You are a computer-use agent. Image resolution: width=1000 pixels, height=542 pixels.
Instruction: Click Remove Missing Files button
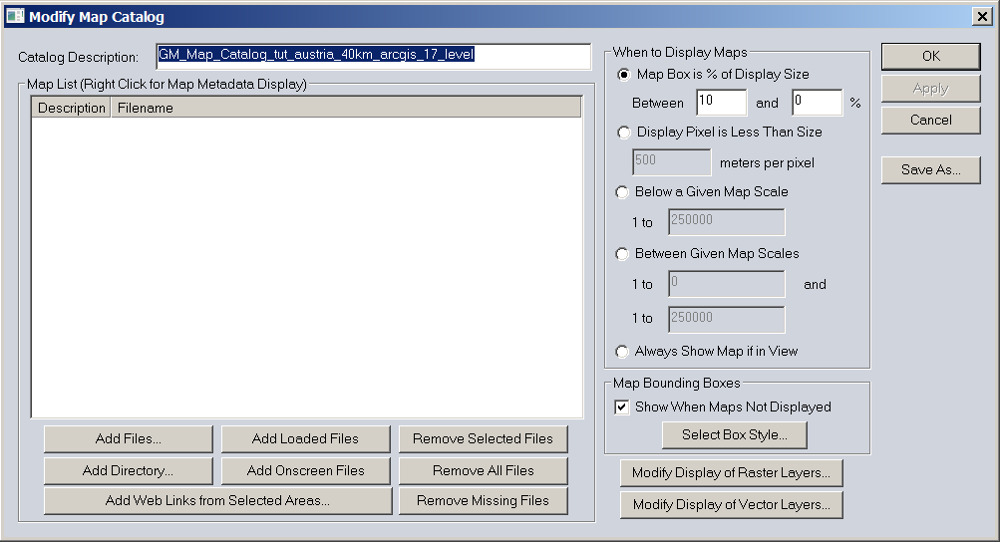coord(483,501)
